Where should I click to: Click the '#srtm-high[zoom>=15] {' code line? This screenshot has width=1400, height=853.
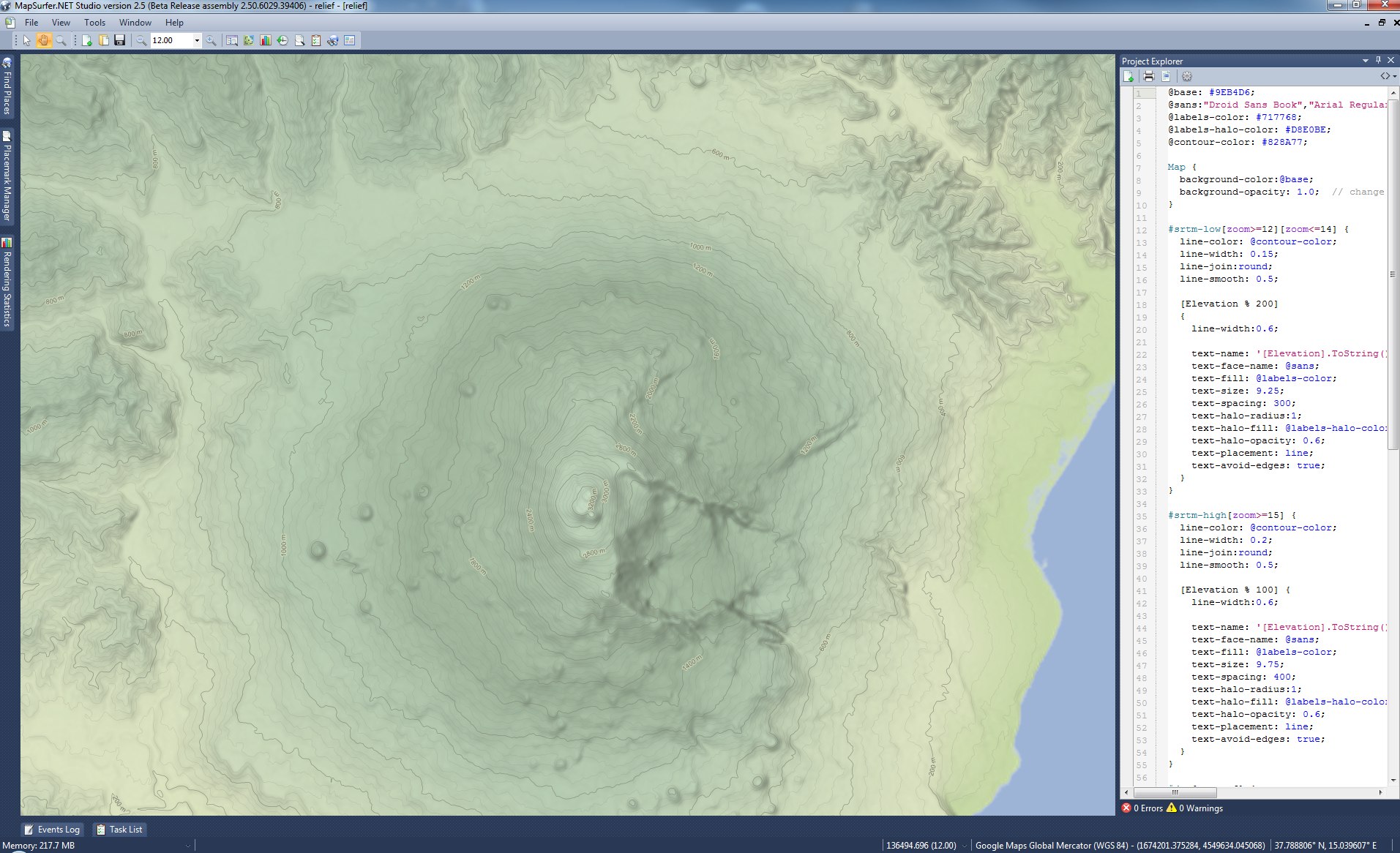[1232, 515]
